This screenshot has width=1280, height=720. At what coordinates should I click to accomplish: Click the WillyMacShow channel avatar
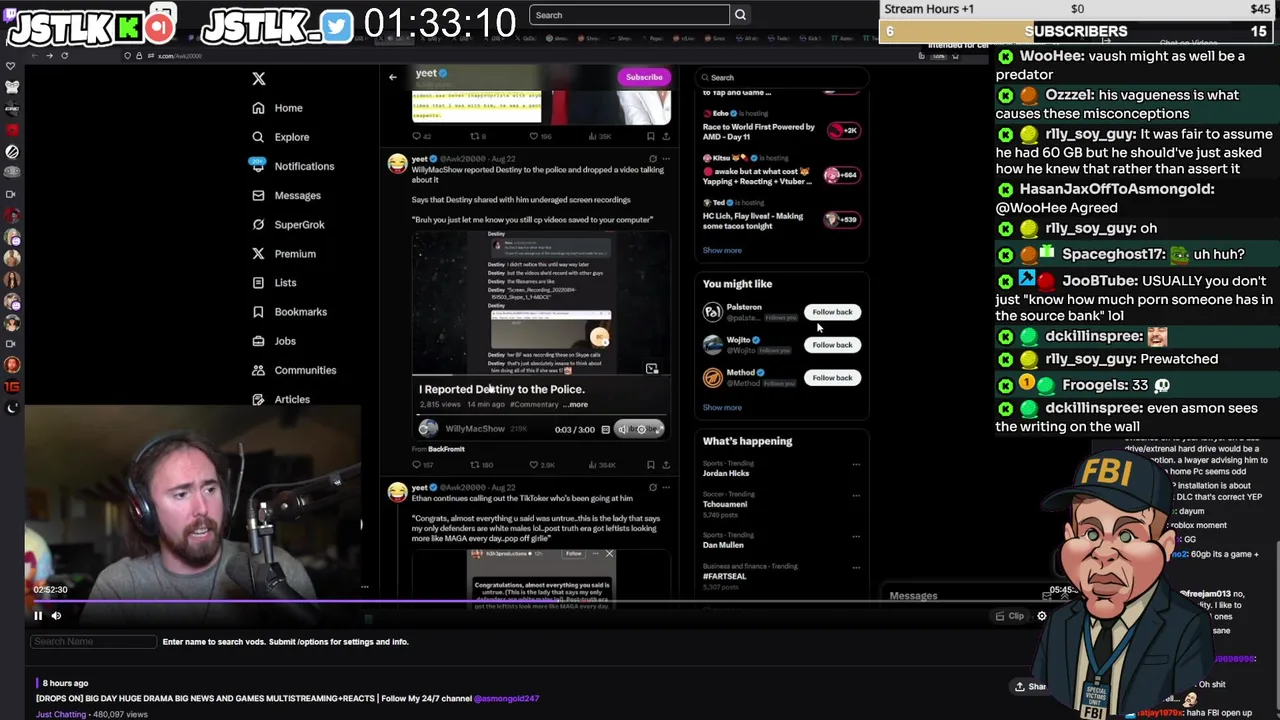(428, 429)
